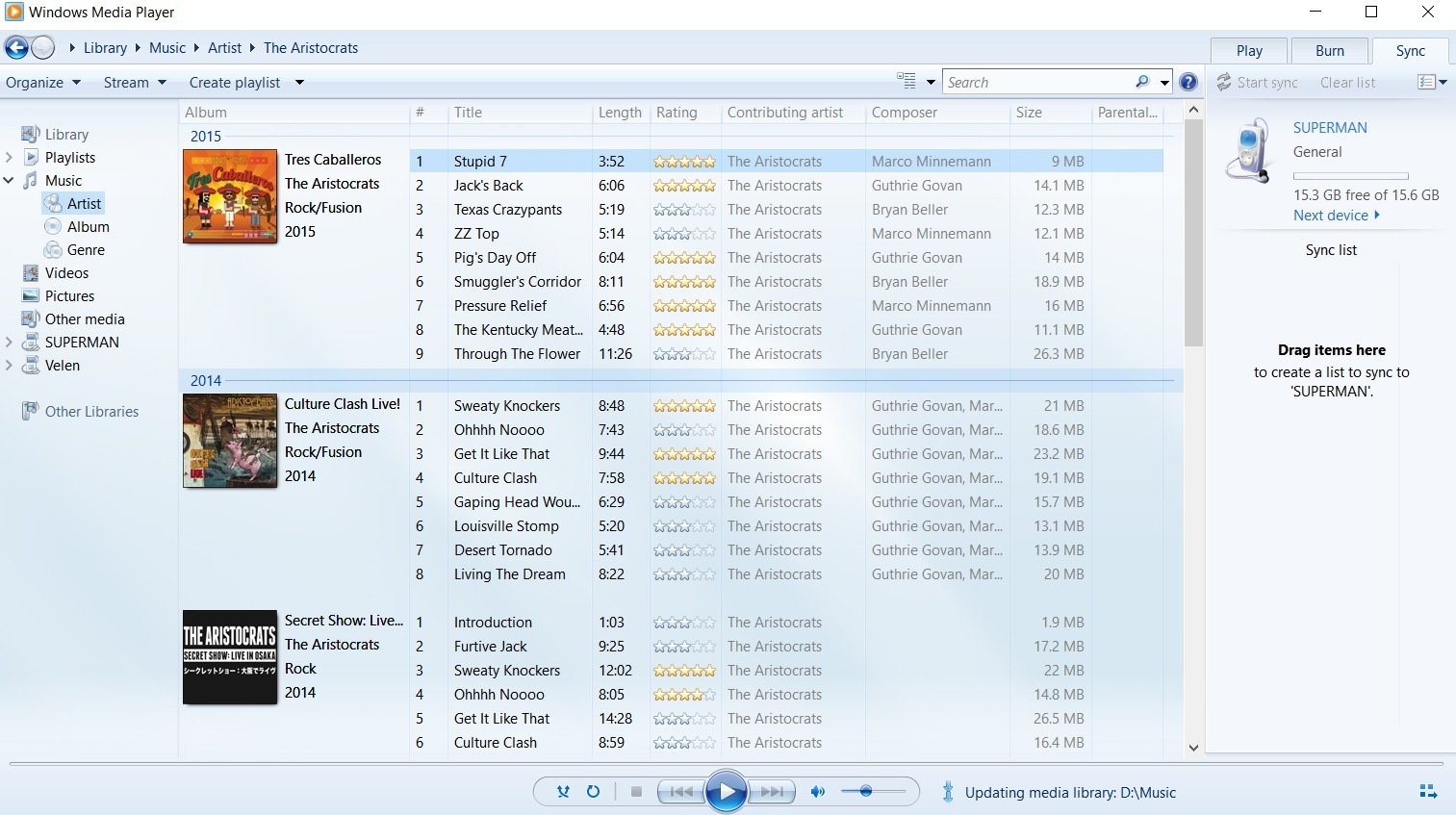Viewport: 1456px width, 815px height.
Task: Click the Clear list button
Action: click(1347, 83)
